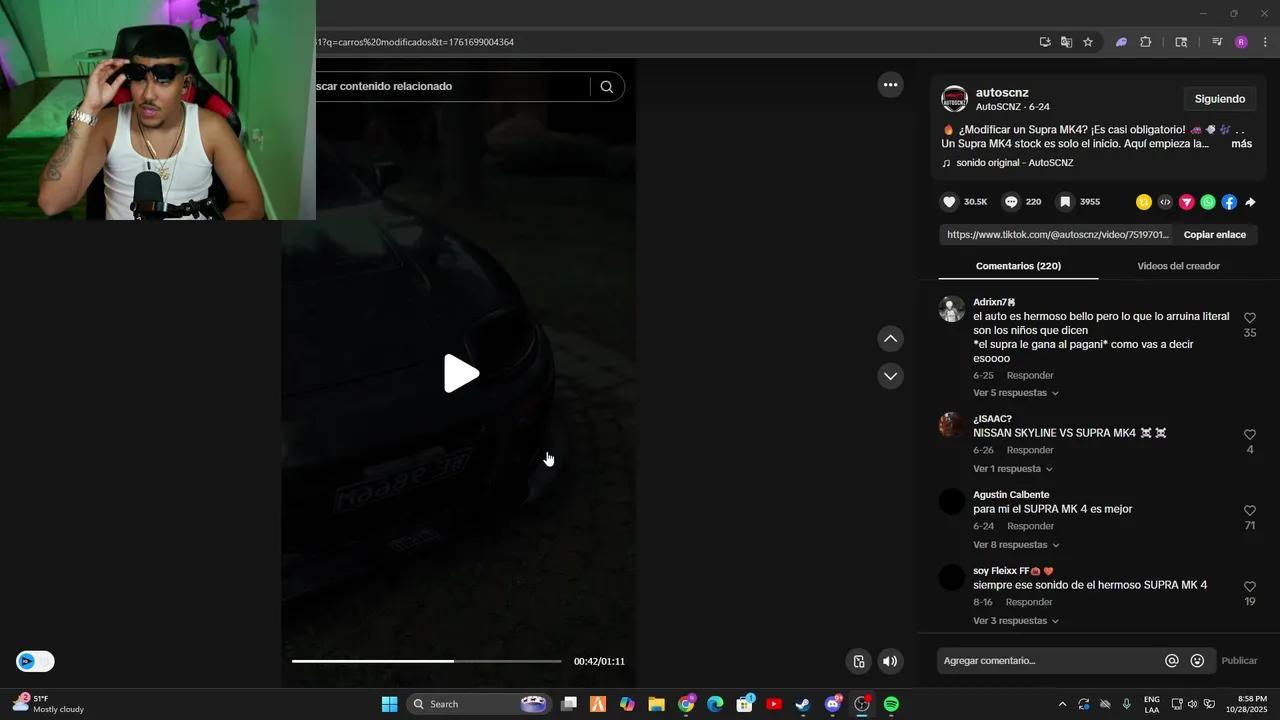Go to previous video with up arrow
The width and height of the screenshot is (1280, 720).
(890, 339)
